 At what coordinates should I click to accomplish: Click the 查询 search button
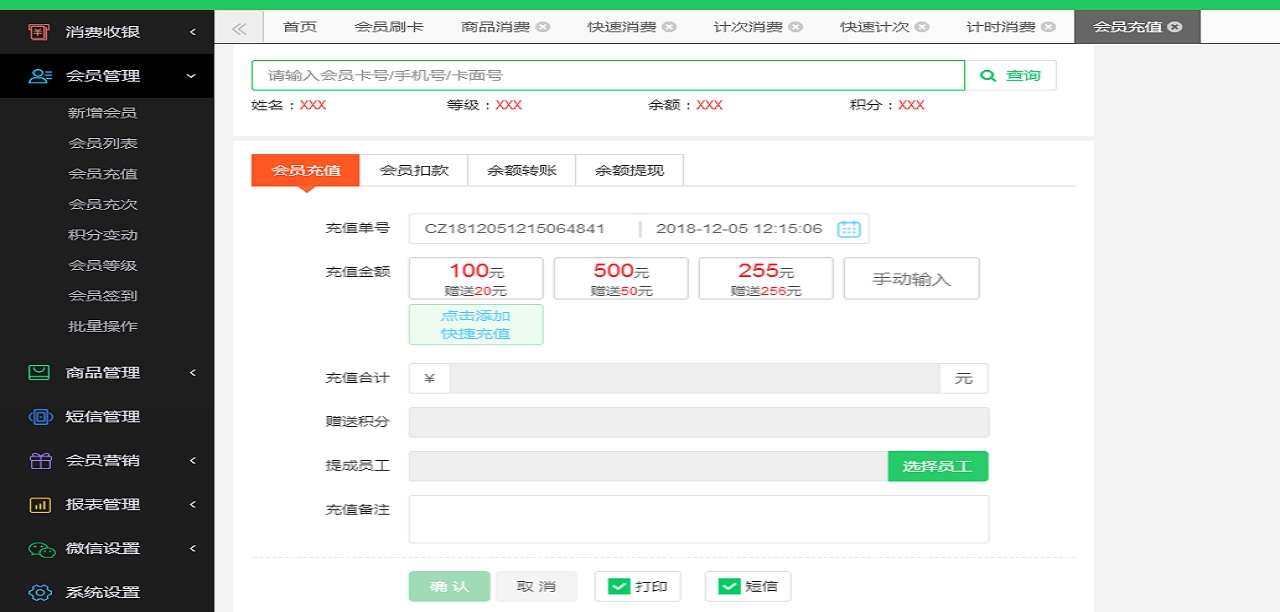[1011, 75]
